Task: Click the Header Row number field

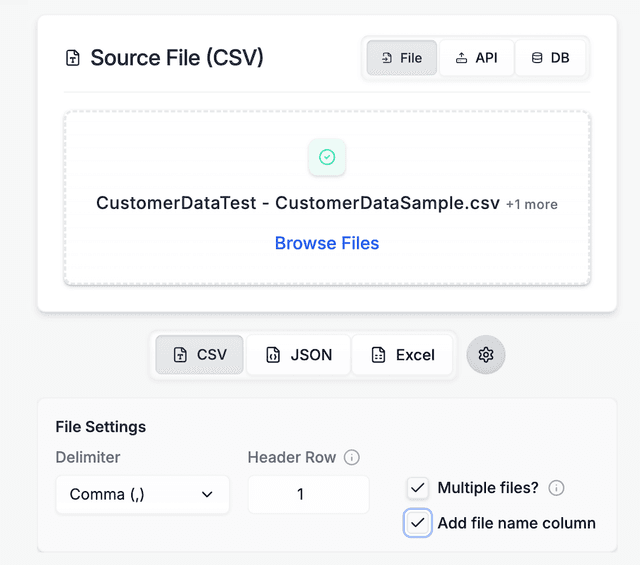Action: point(309,494)
